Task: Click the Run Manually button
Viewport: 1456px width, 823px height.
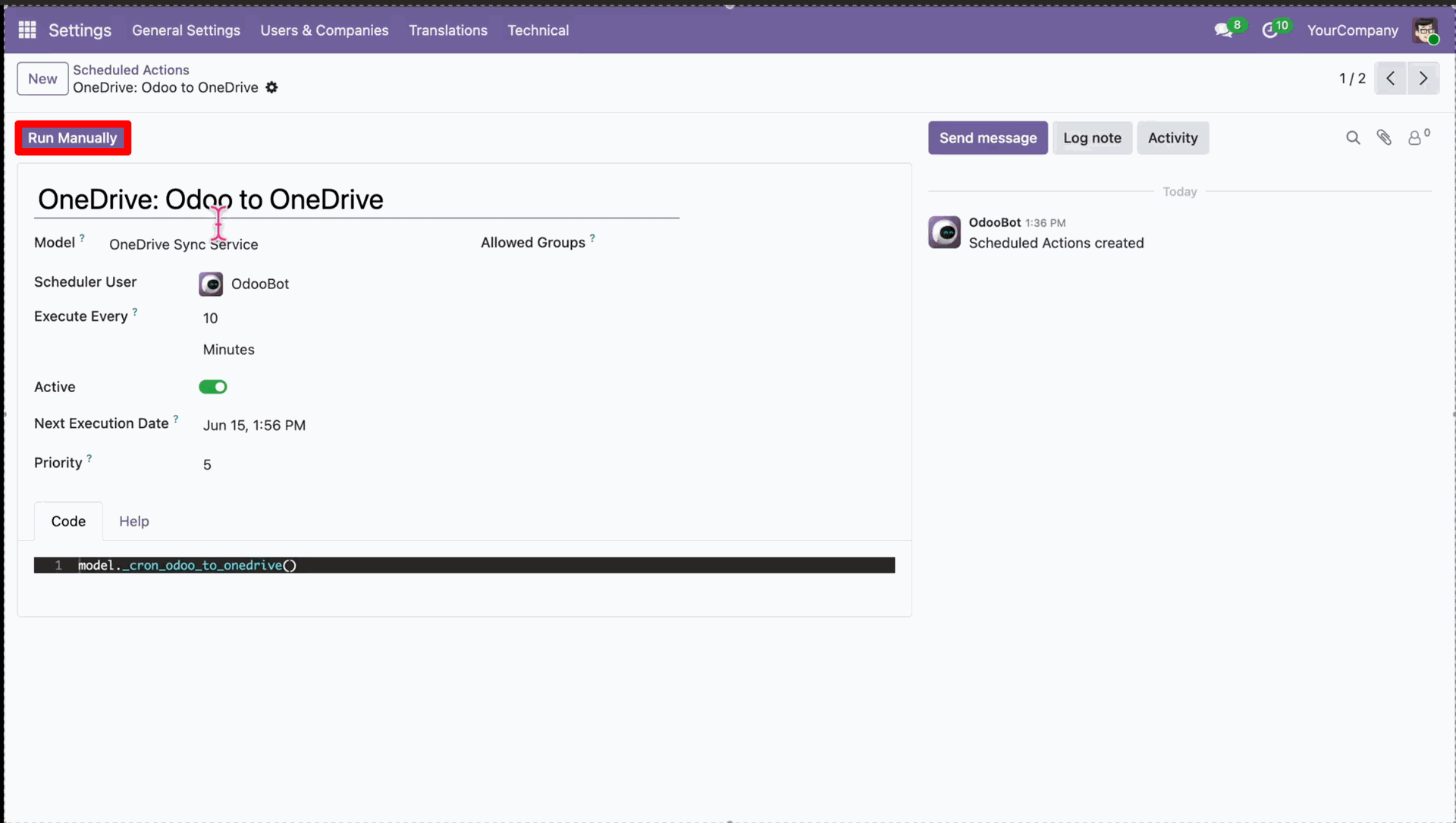Action: (73, 138)
